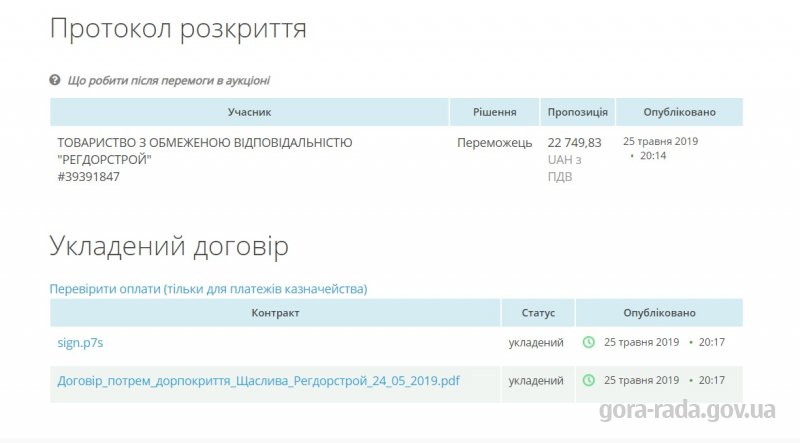Click the offer amount 22 749,83

574,143
